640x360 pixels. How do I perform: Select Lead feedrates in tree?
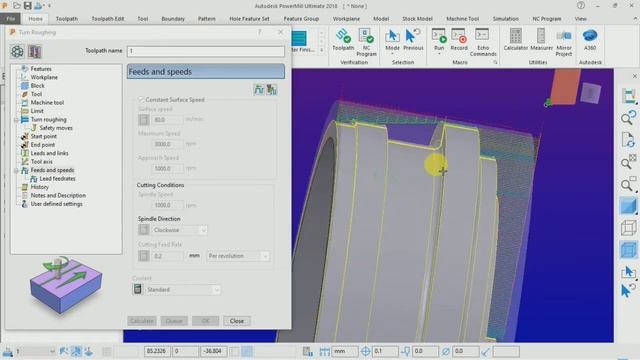click(x=57, y=179)
